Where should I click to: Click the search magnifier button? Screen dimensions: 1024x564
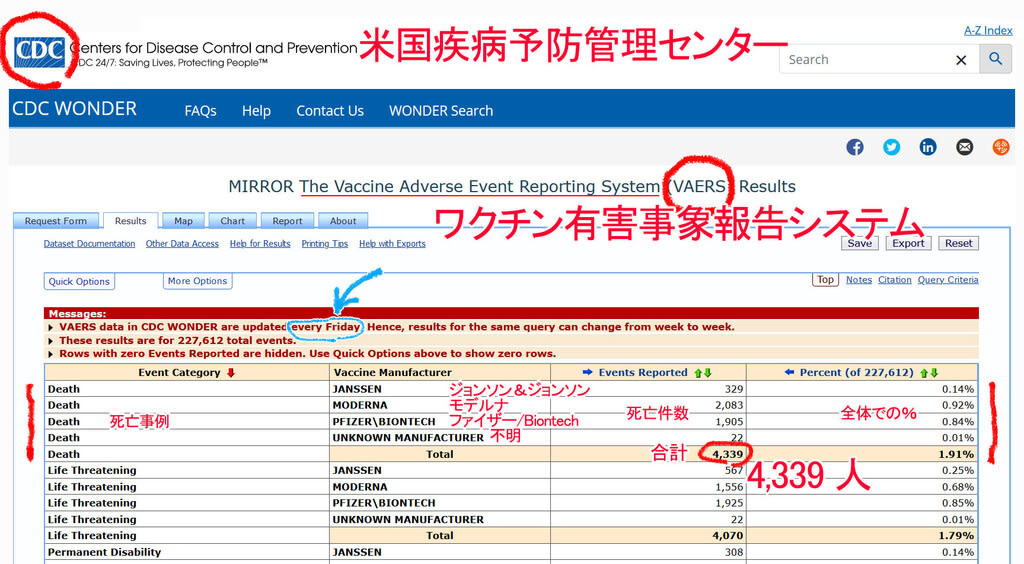tap(995, 59)
